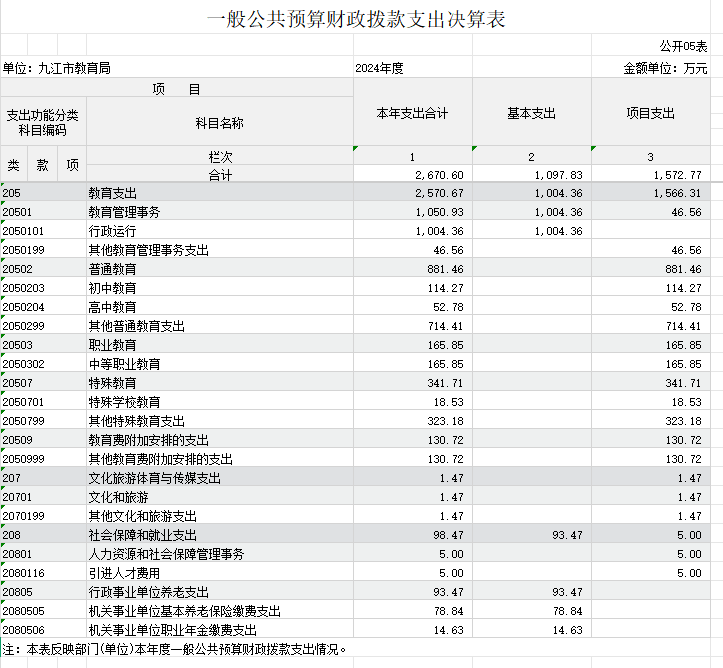Viewport: 723px width, 668px height.
Task: Click the 支出功能分类科目编码 header cell
Action: [42, 123]
